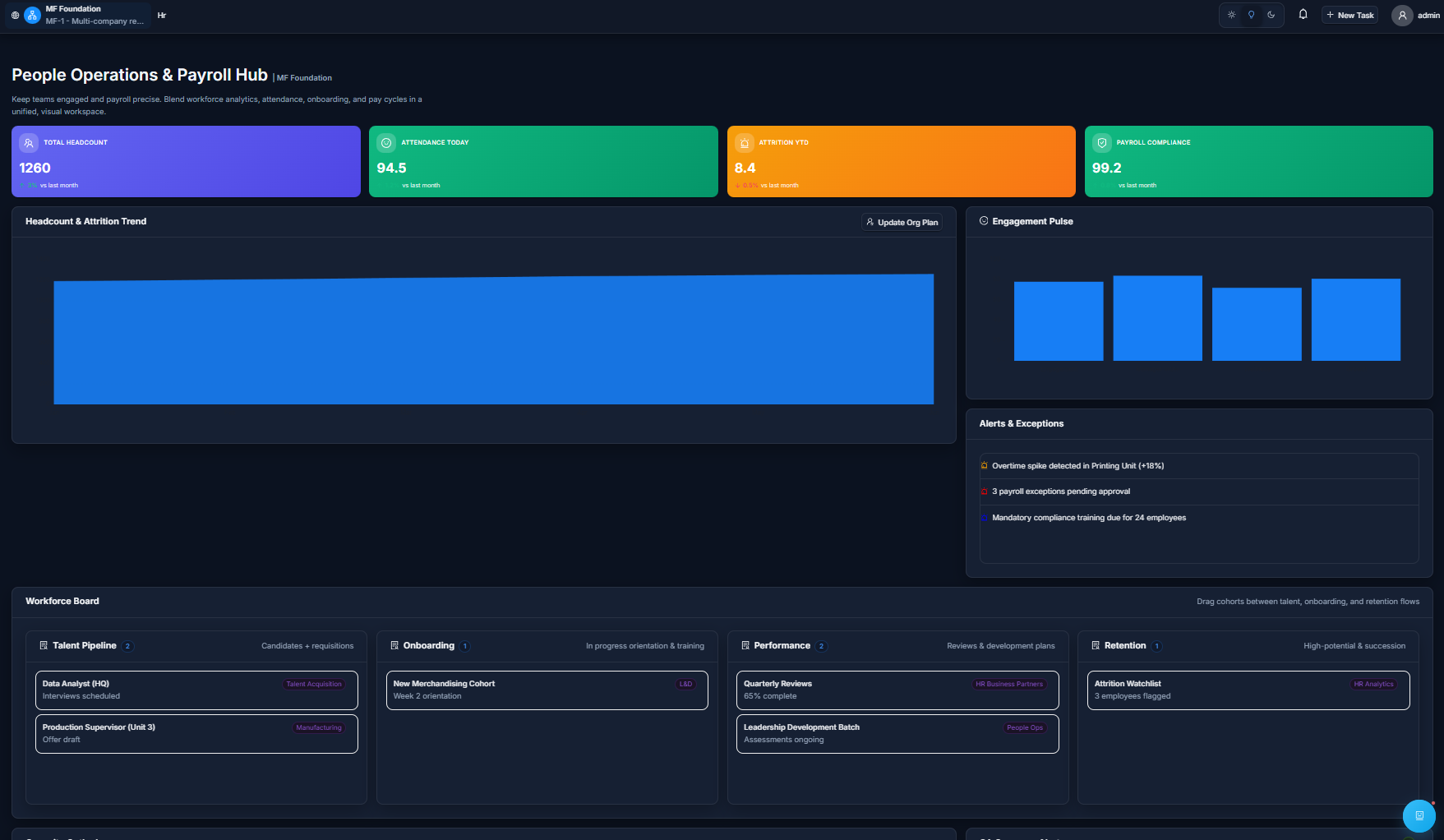Click the shield icon on Payroll Compliance card
This screenshot has width=1444, height=840.
click(x=1101, y=142)
